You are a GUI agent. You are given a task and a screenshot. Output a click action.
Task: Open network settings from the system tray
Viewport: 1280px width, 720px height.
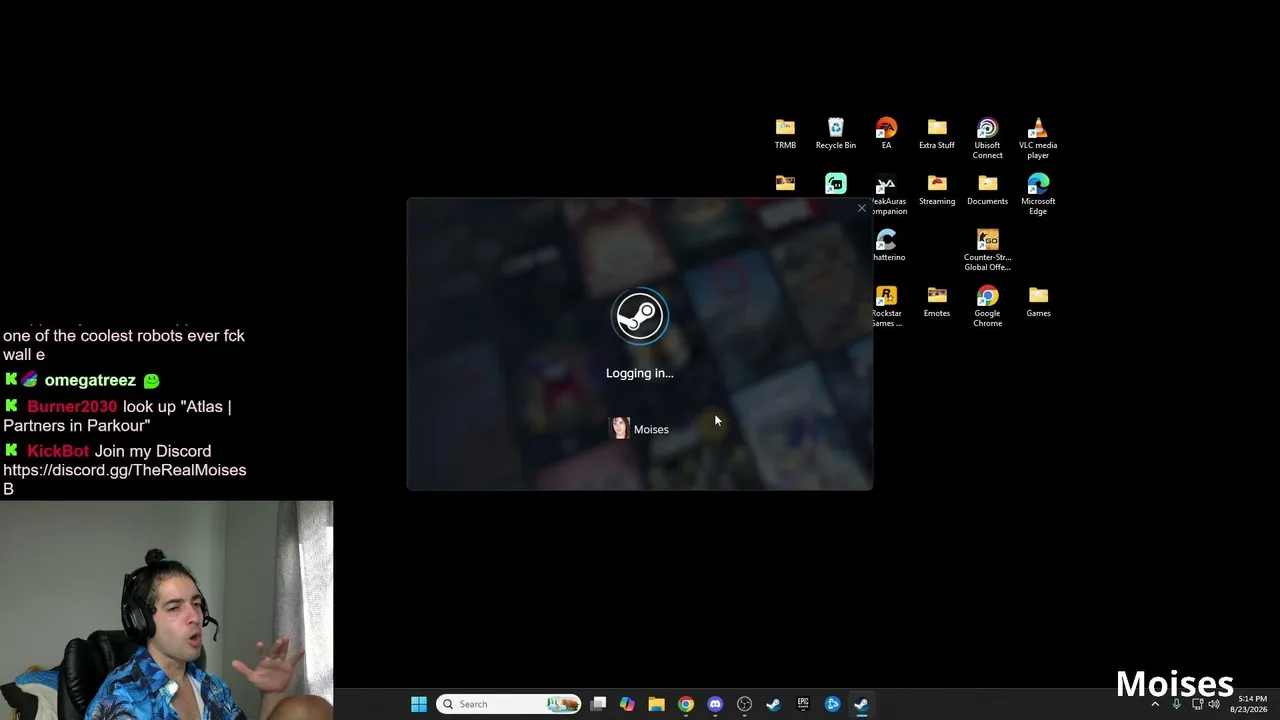(1197, 704)
